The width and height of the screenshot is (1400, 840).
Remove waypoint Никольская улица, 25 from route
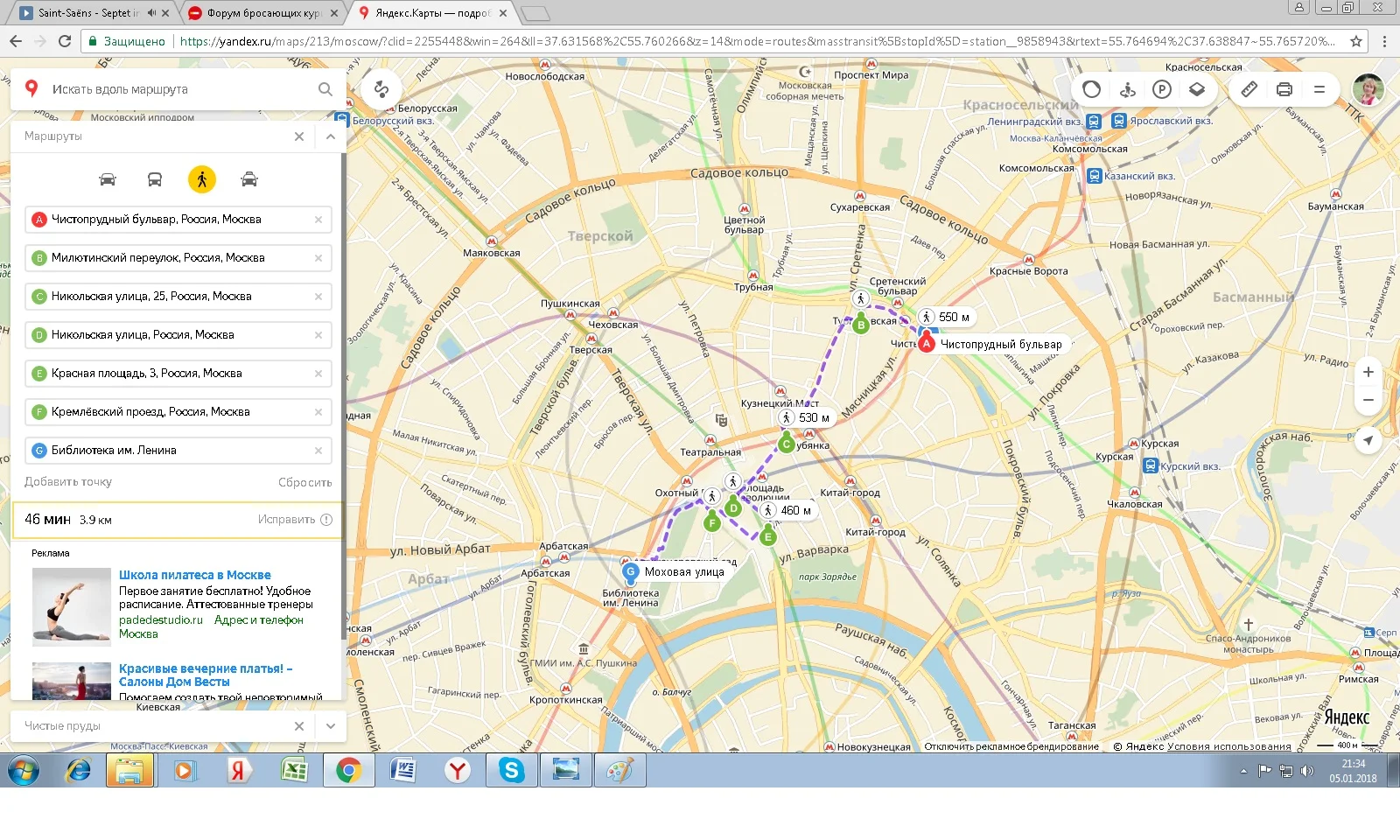(318, 297)
